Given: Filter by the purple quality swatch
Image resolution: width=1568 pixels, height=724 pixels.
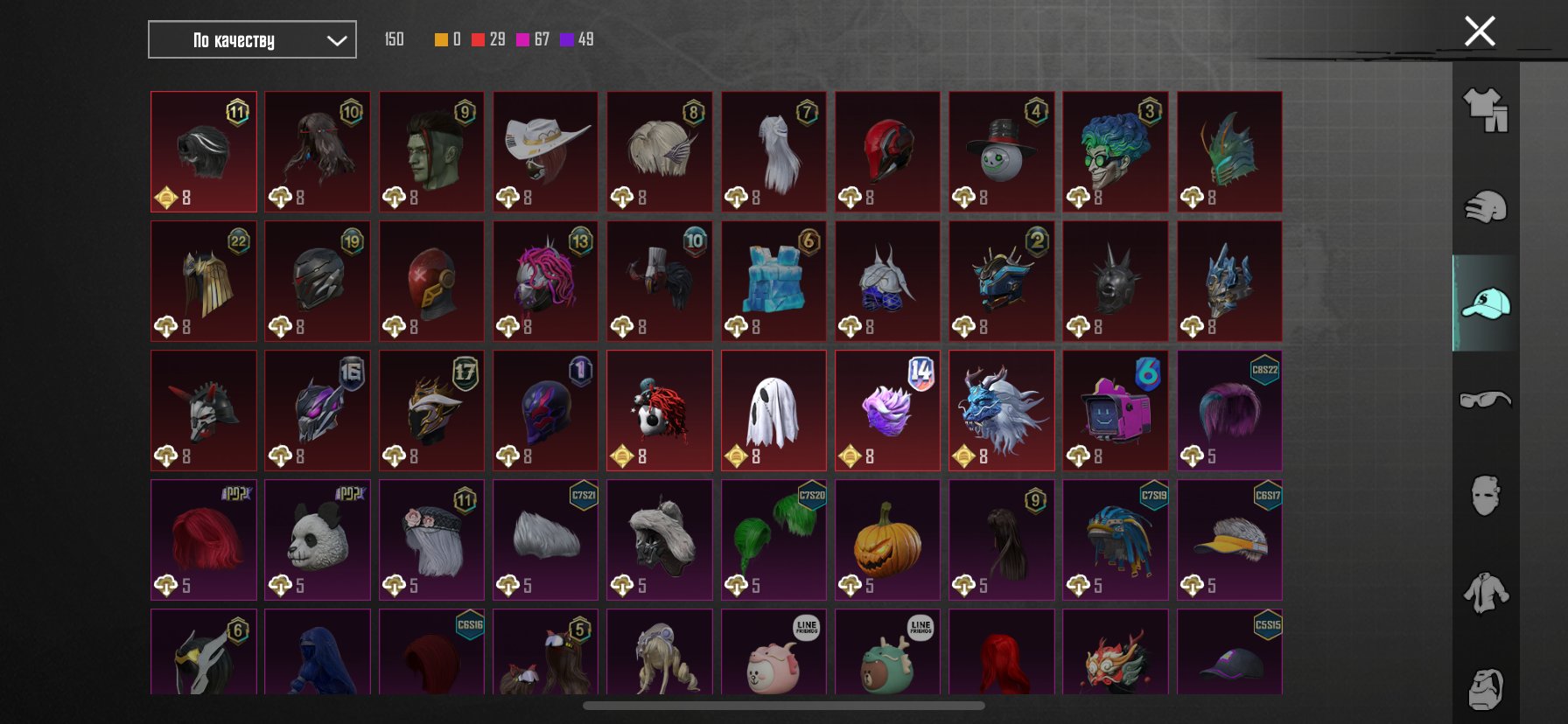Looking at the screenshot, I should pyautogui.click(x=567, y=39).
